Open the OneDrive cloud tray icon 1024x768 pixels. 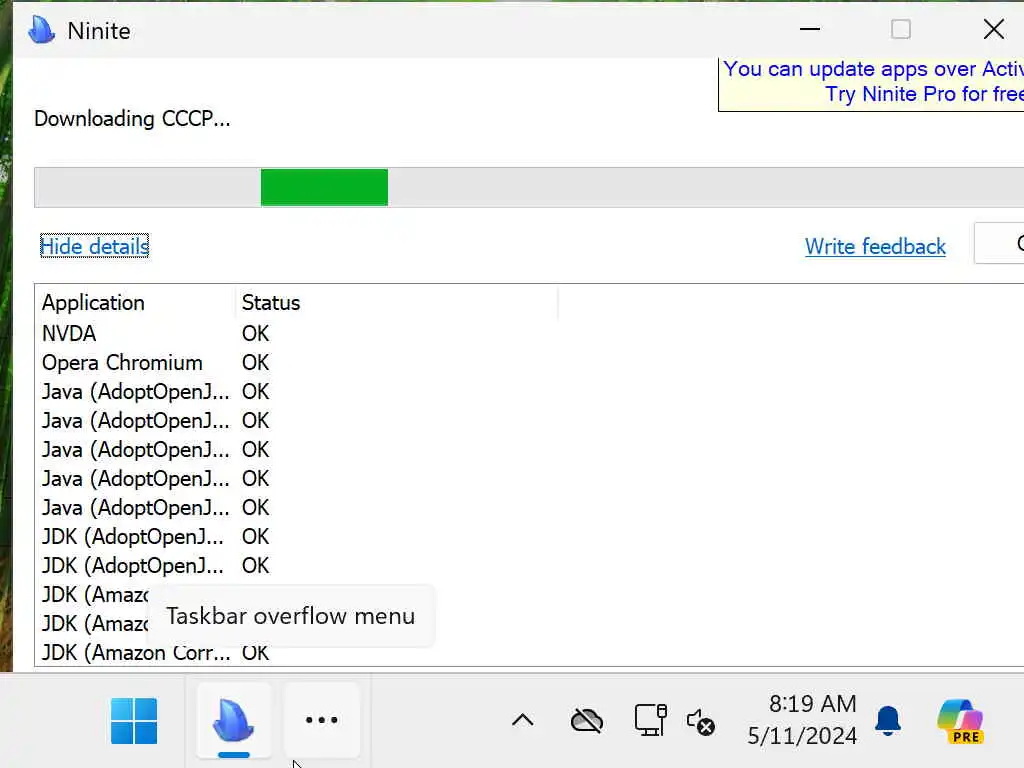[586, 721]
